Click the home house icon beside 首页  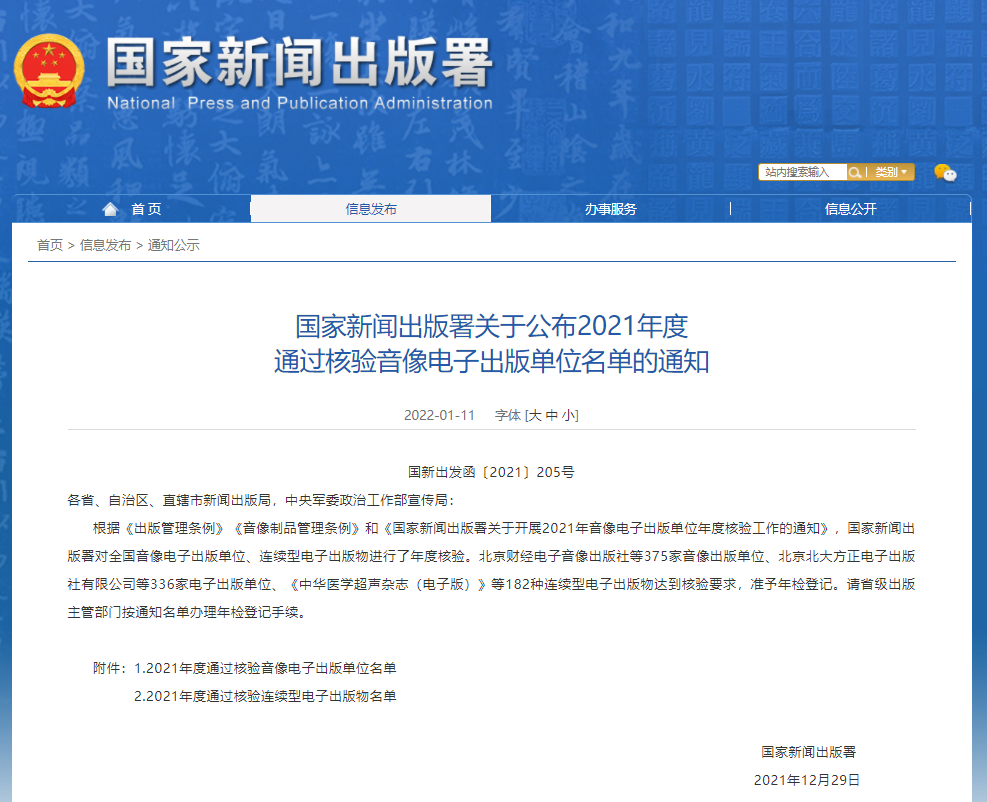tap(110, 208)
